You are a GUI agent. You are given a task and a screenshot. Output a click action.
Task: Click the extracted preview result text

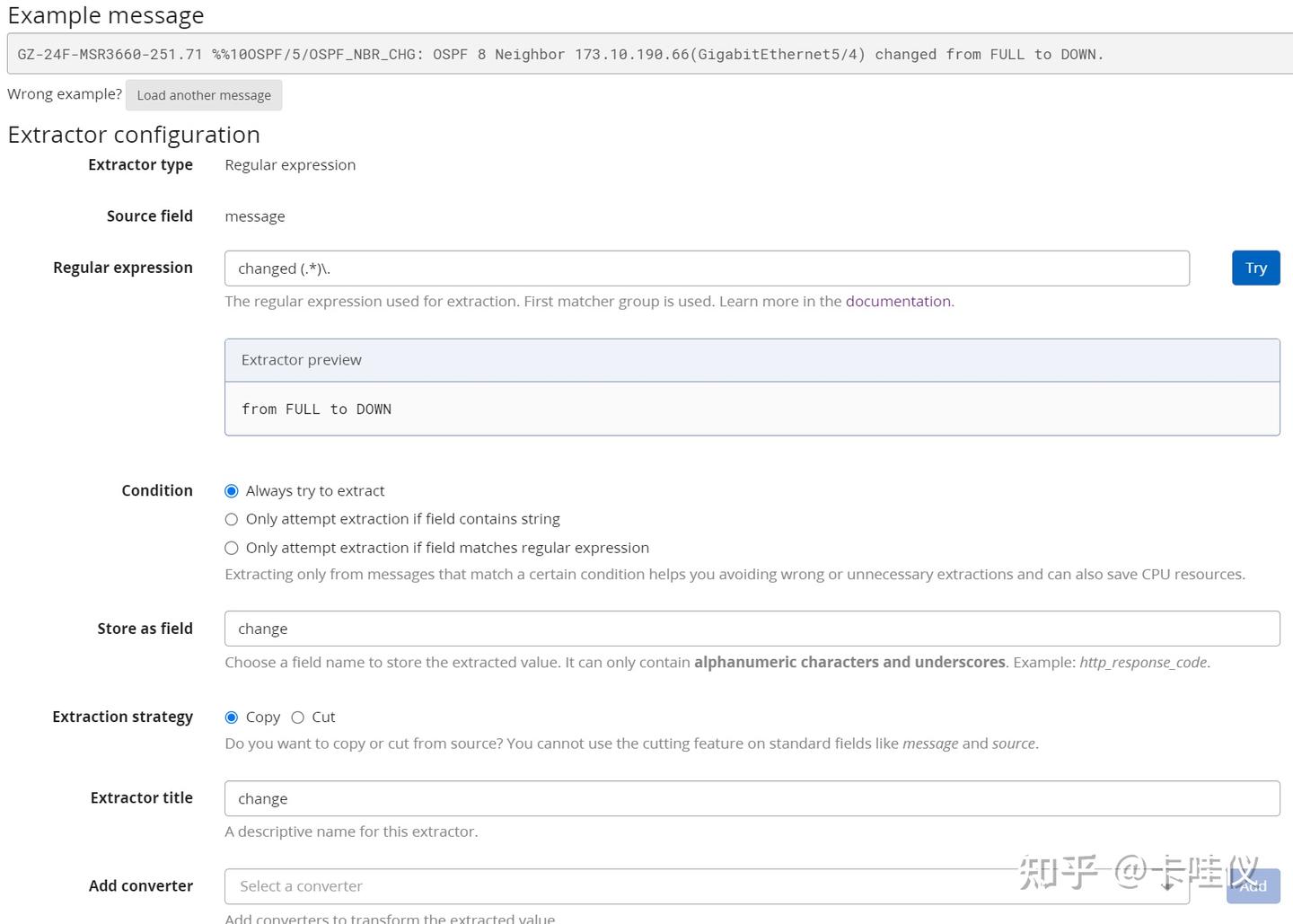316,409
